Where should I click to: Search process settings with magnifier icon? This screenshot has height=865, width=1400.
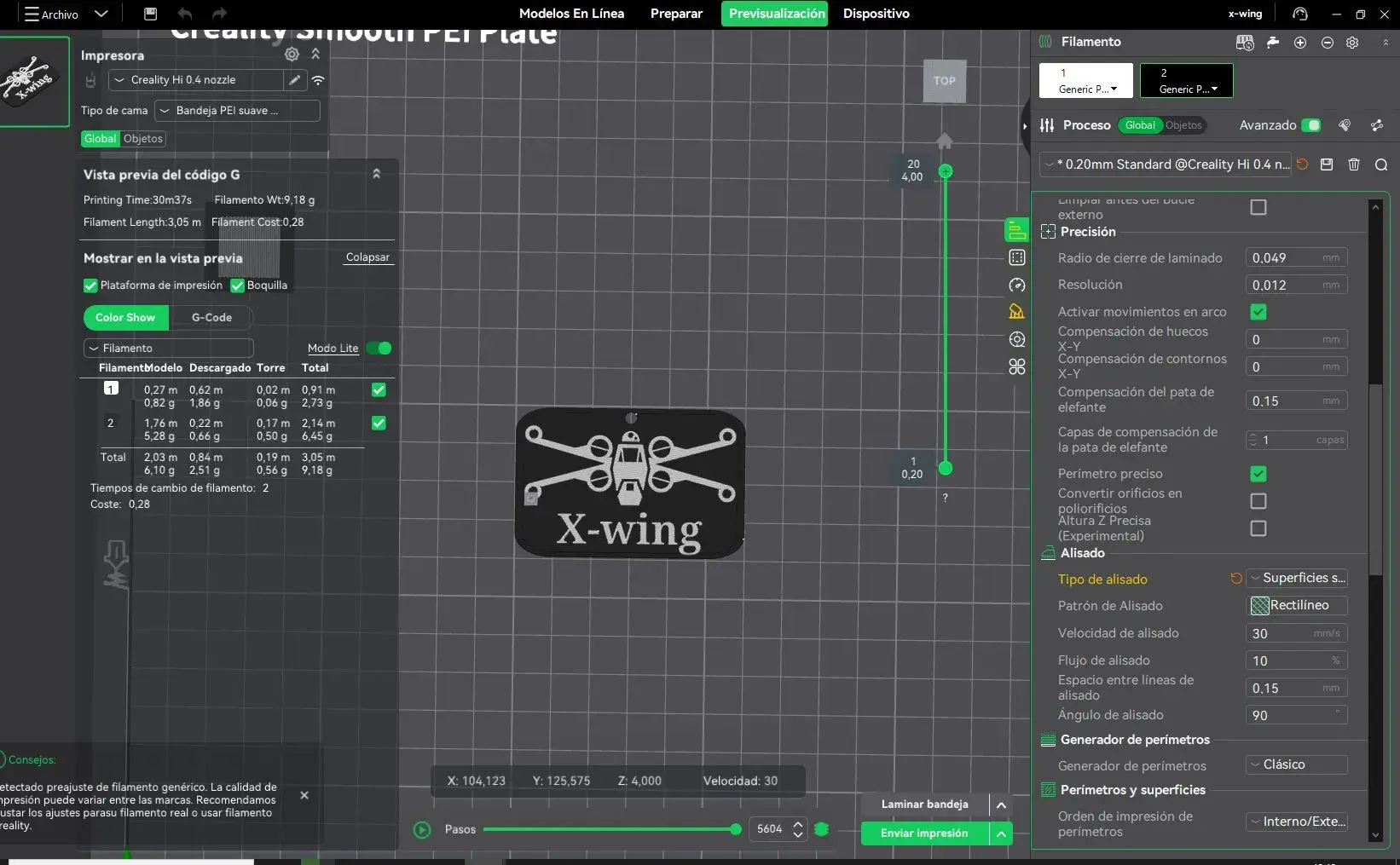click(x=1381, y=164)
